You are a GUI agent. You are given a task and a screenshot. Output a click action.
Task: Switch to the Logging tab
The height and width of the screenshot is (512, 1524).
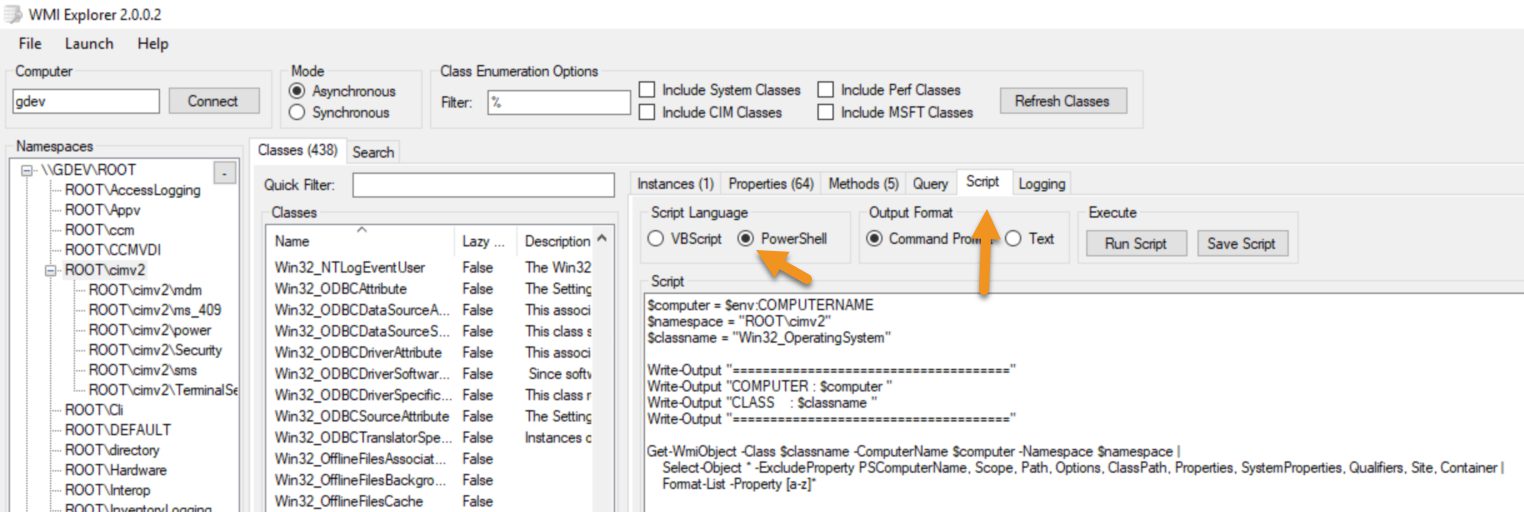(1041, 184)
